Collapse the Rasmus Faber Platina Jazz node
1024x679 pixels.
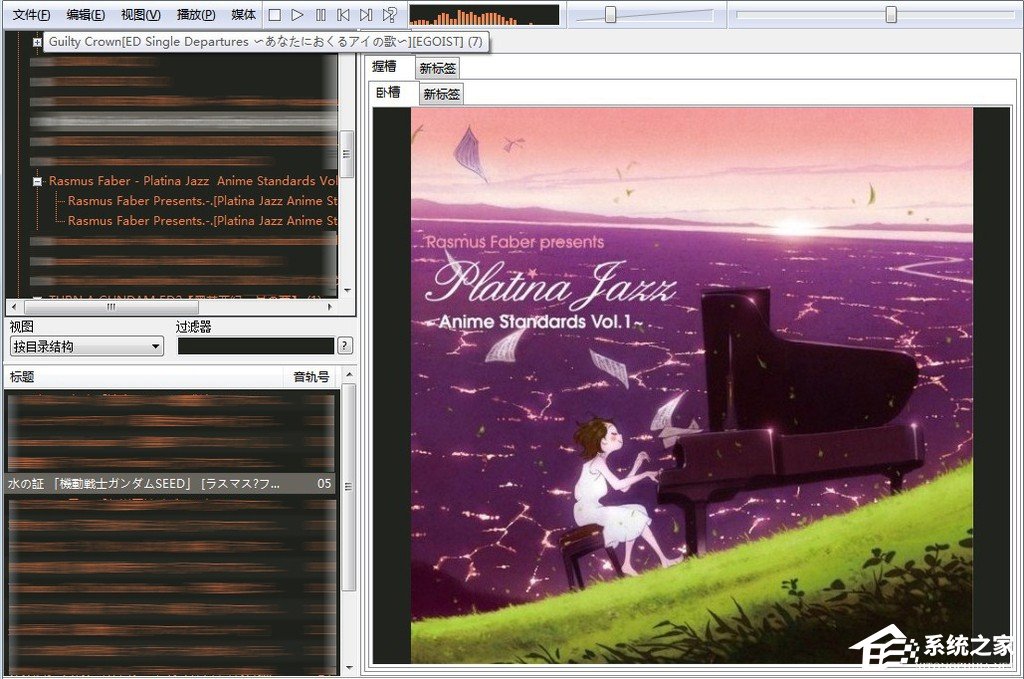pyautogui.click(x=37, y=181)
